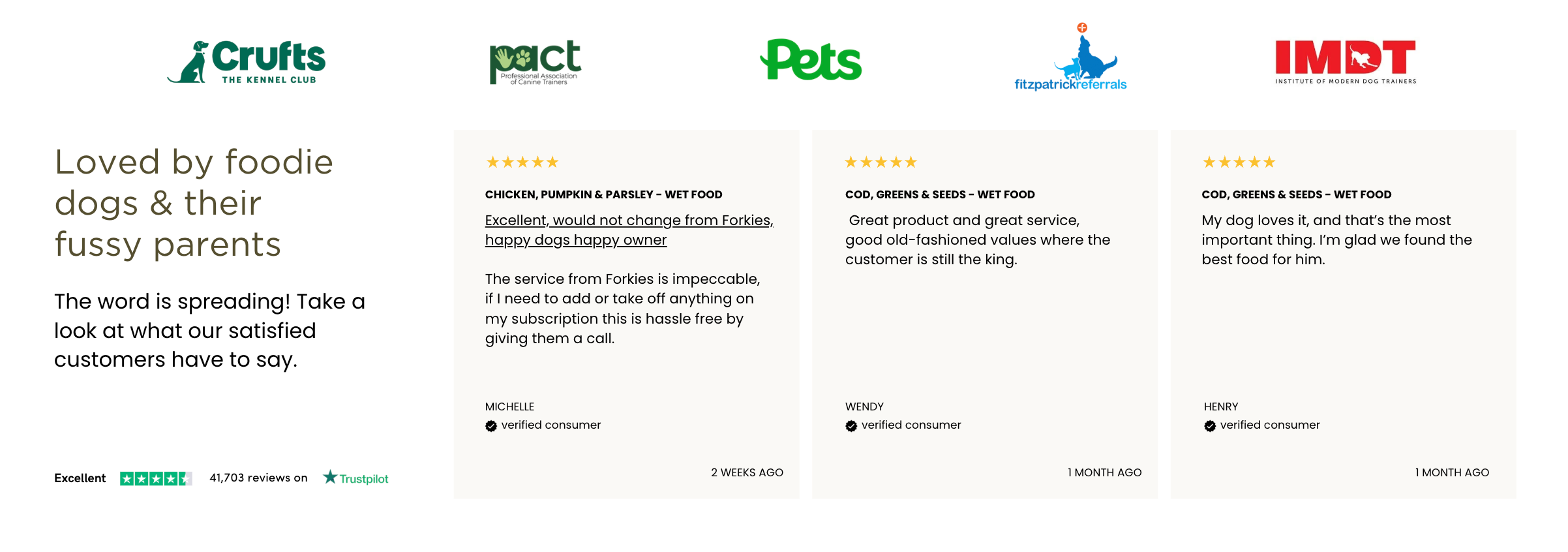
Task: Click the Fitzpatrick Referrals logo
Action: 1070,59
